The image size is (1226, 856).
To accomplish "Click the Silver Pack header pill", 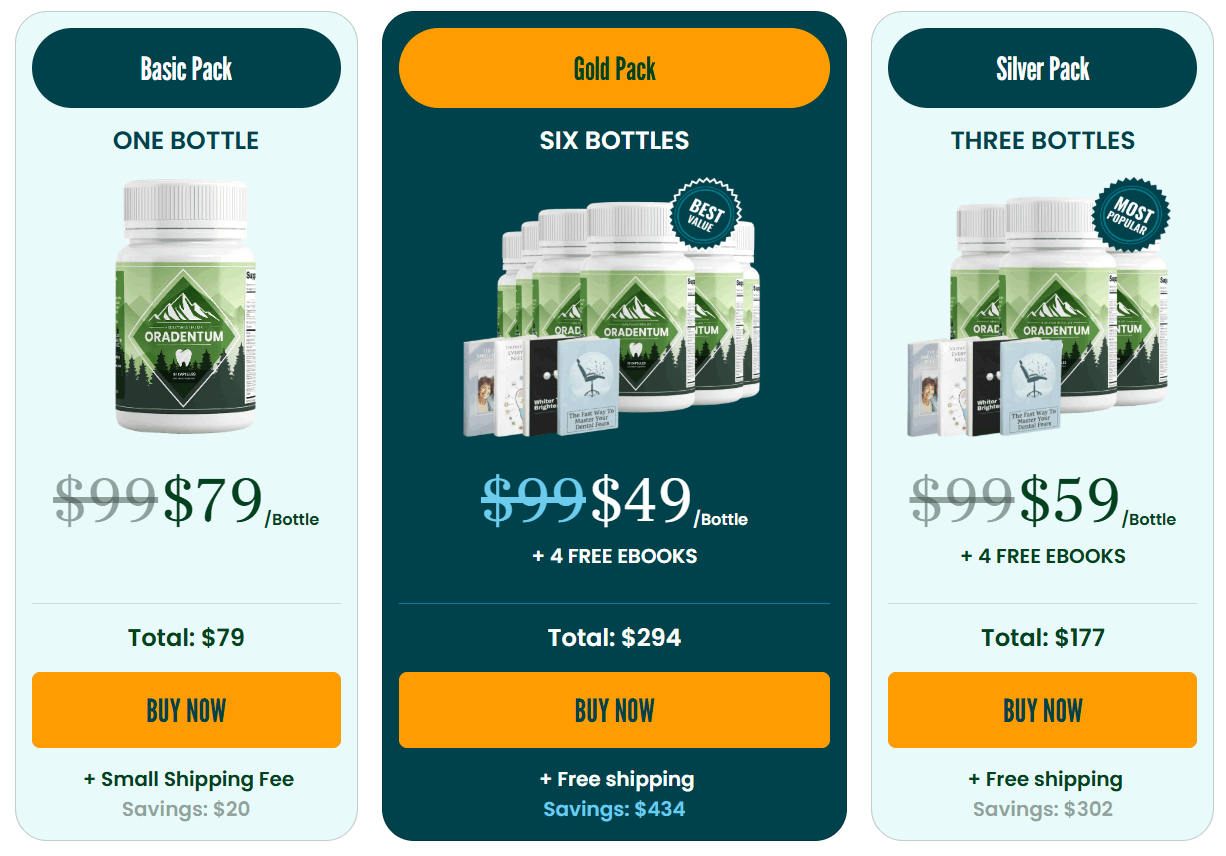I will (1042, 68).
